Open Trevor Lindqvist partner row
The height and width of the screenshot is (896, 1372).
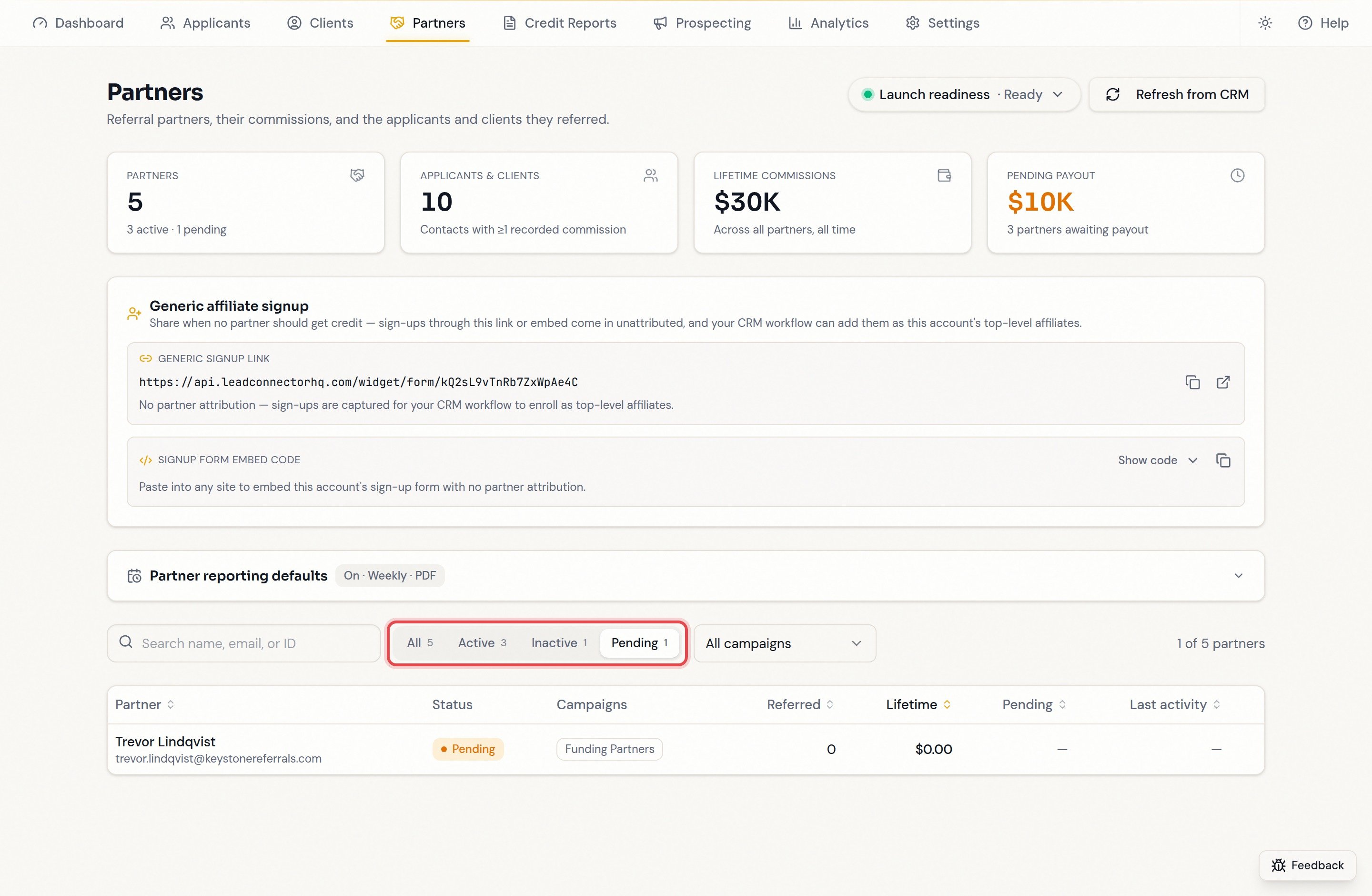point(686,749)
